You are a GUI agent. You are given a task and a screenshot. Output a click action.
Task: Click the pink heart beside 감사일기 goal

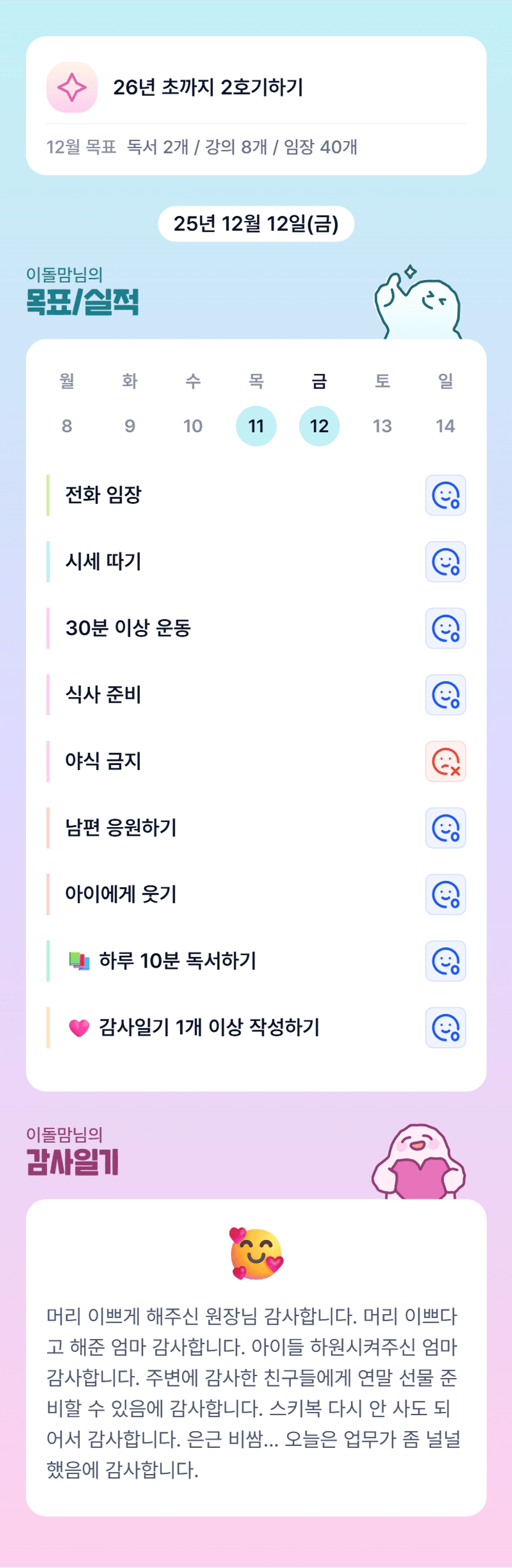click(x=79, y=1028)
